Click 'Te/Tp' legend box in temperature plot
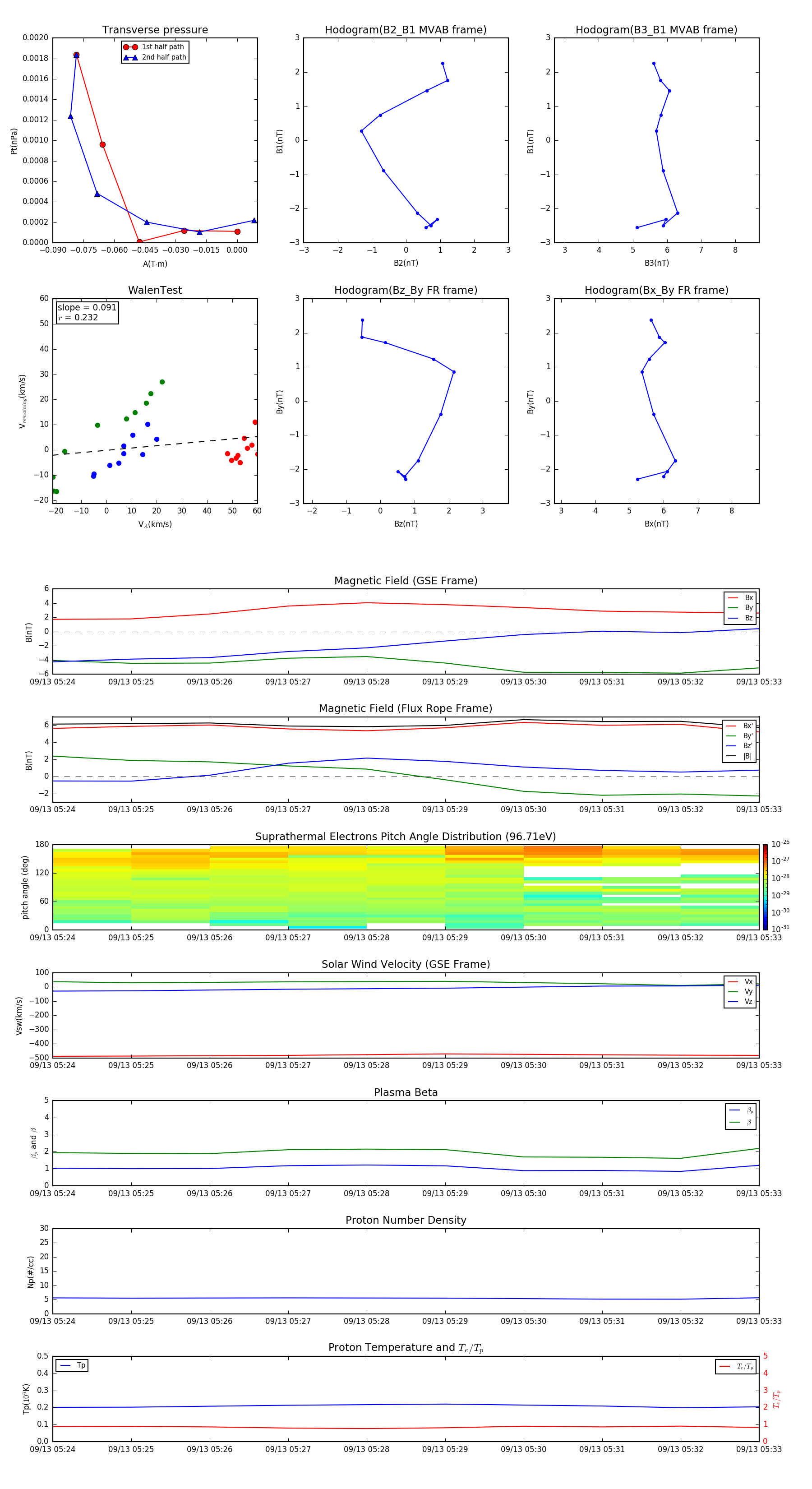Screen dimensions: 812x1489 click(x=735, y=1366)
